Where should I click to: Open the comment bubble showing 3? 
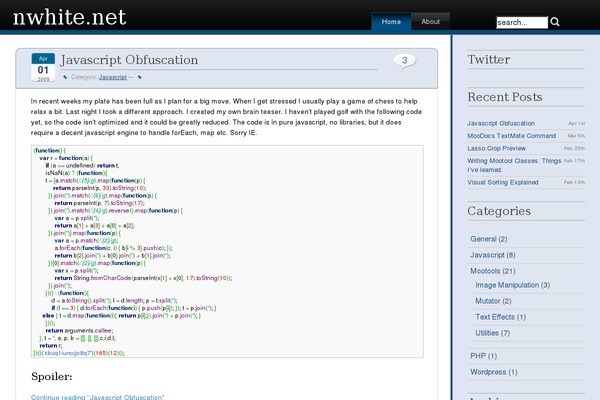404,60
